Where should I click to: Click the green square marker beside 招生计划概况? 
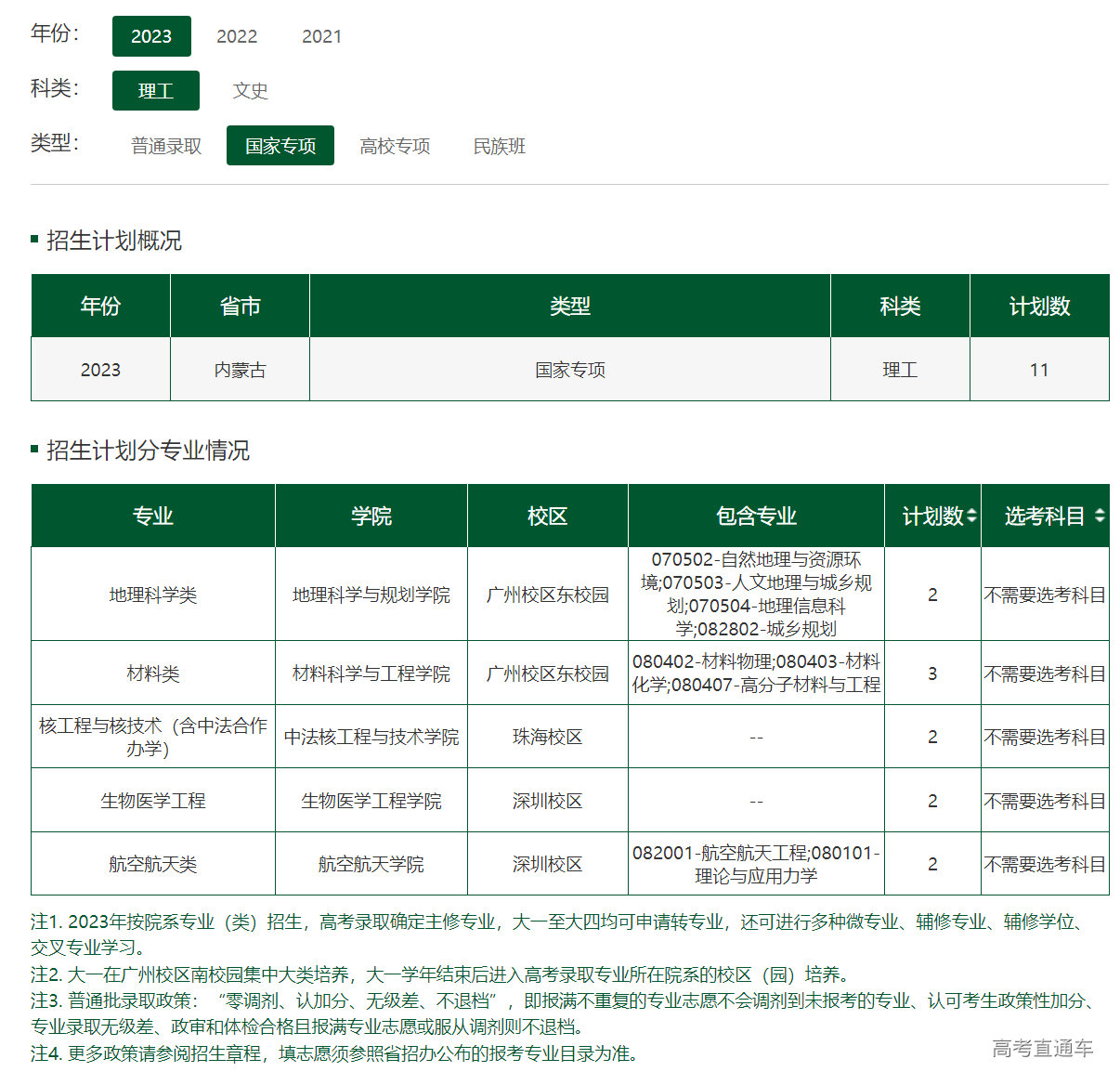tap(34, 241)
